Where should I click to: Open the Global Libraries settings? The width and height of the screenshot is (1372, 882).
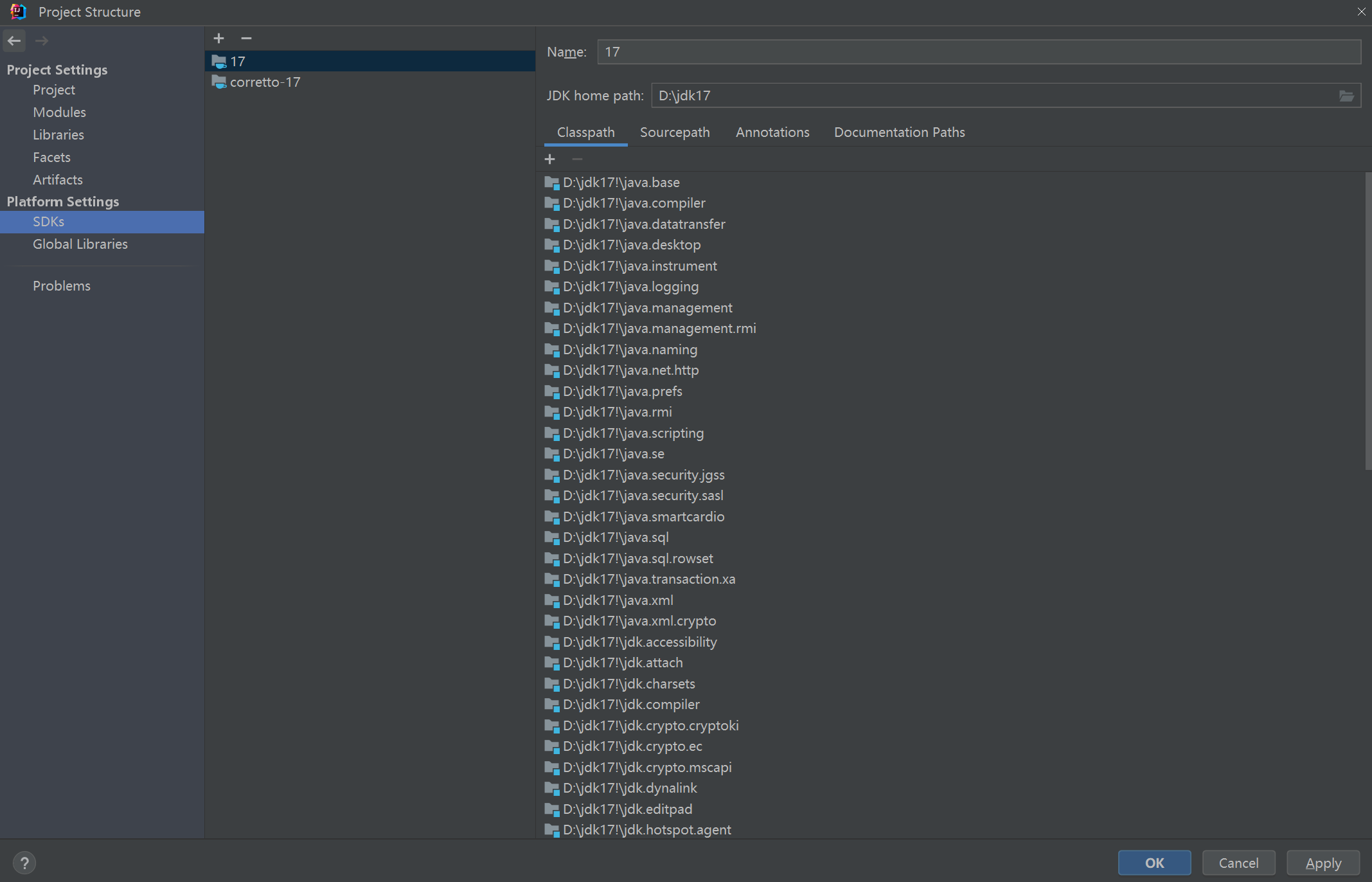pos(80,244)
